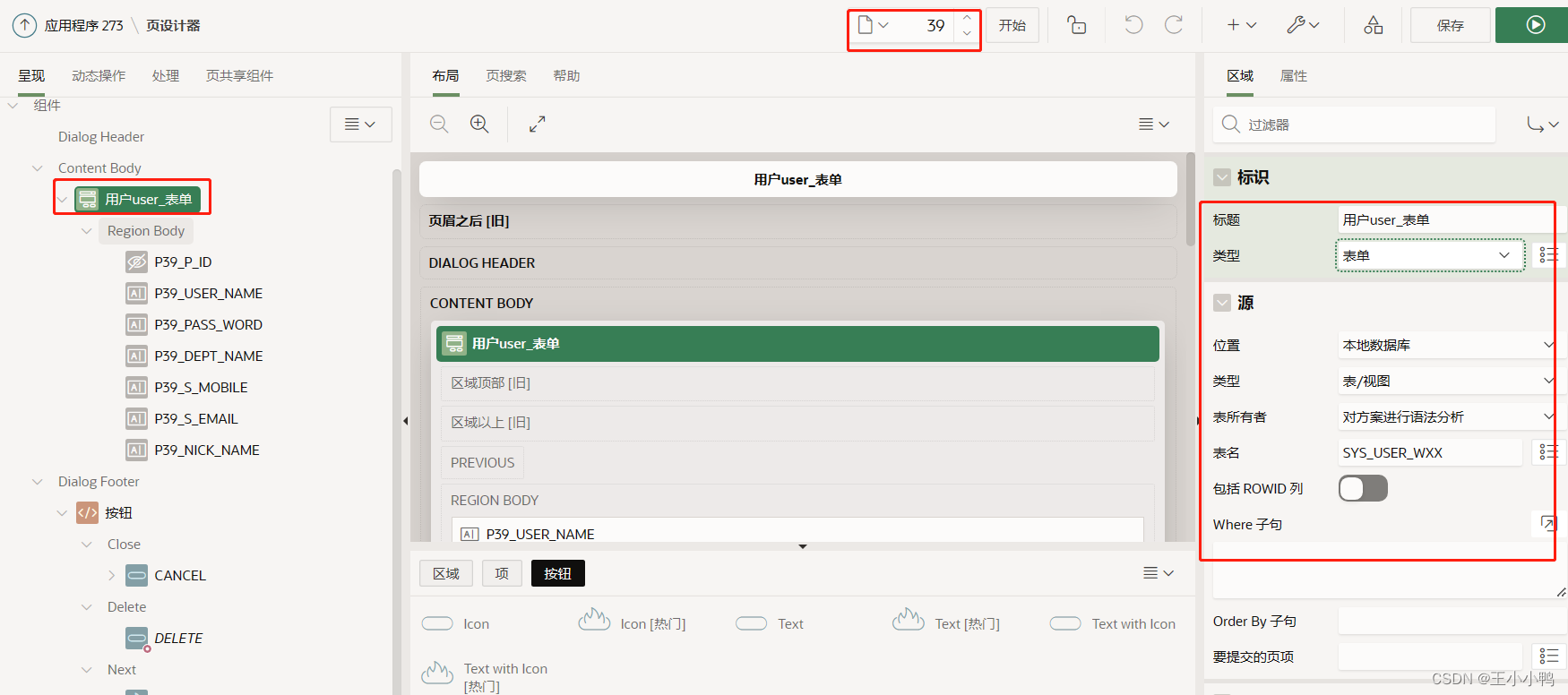Switch to the 动态操作 tab

(x=99, y=76)
